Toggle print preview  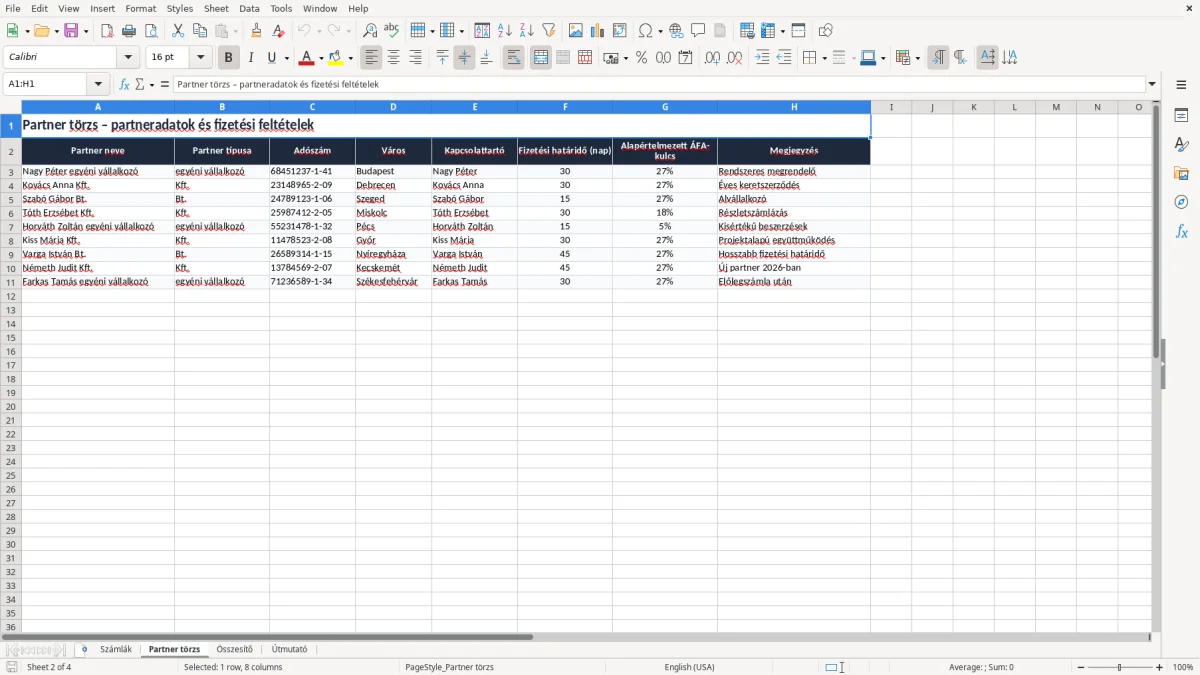(151, 31)
